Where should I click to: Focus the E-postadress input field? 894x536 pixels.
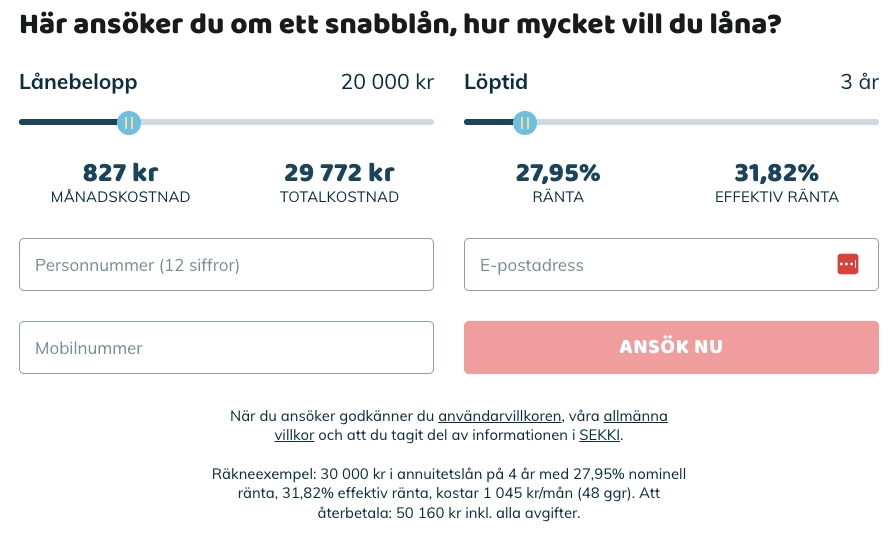(645, 265)
